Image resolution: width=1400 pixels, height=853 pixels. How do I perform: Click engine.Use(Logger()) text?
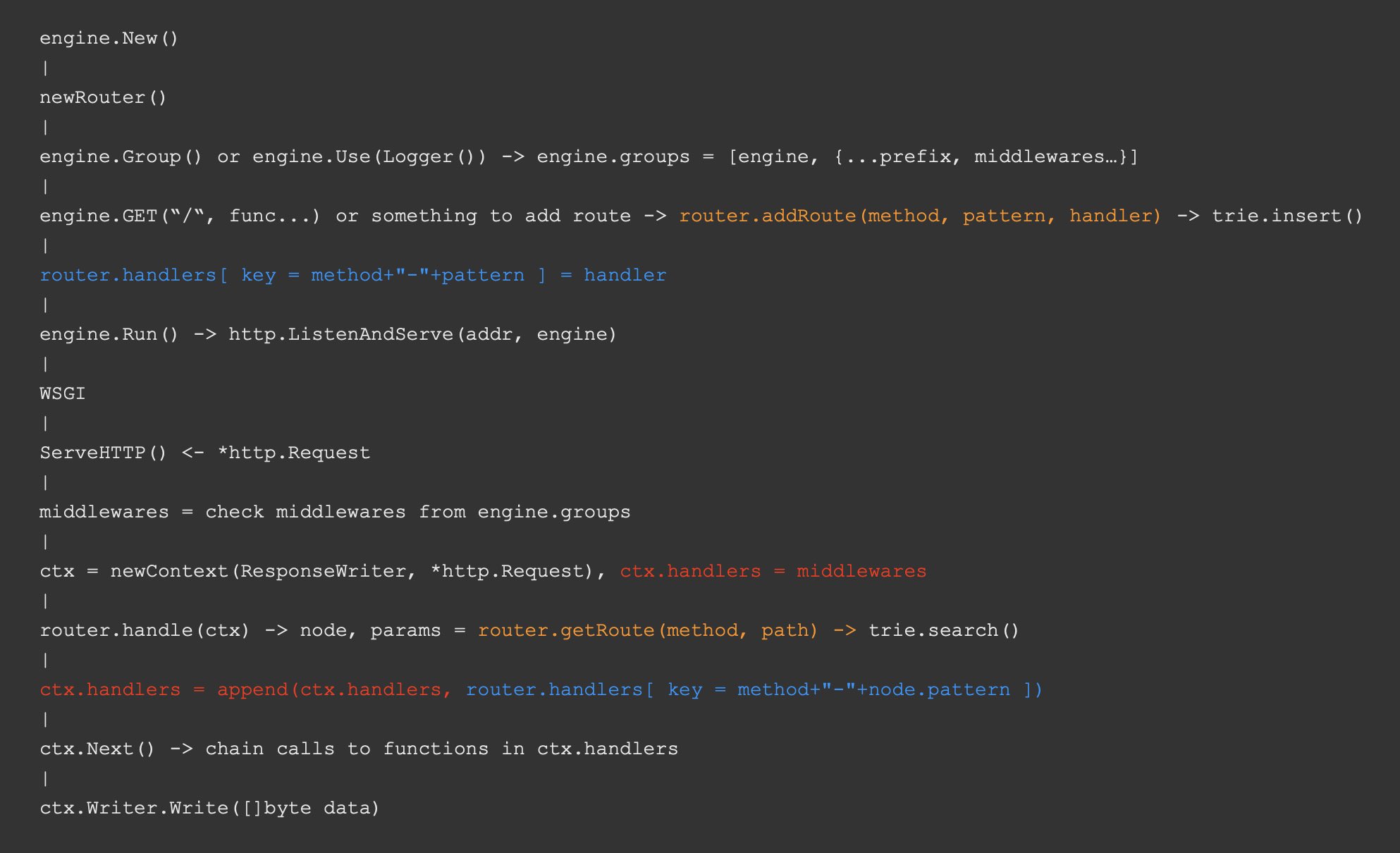tap(369, 157)
